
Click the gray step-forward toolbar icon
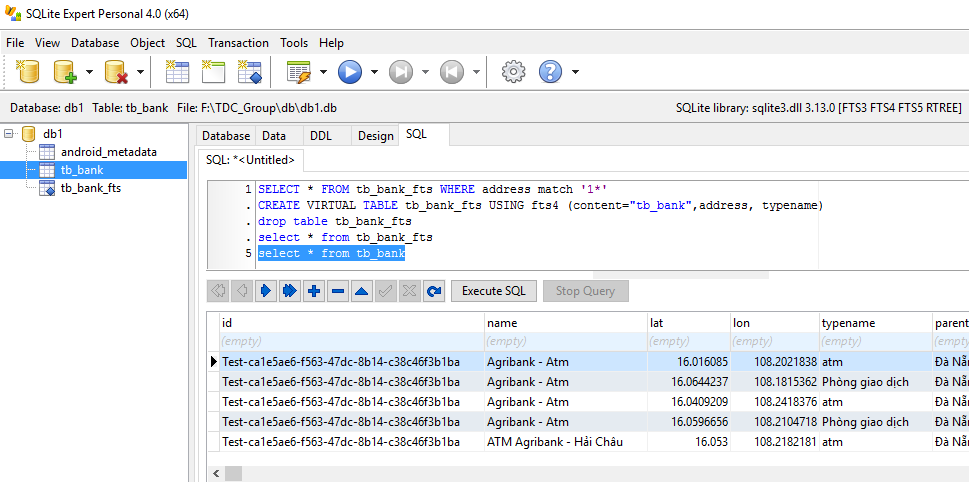click(x=400, y=72)
